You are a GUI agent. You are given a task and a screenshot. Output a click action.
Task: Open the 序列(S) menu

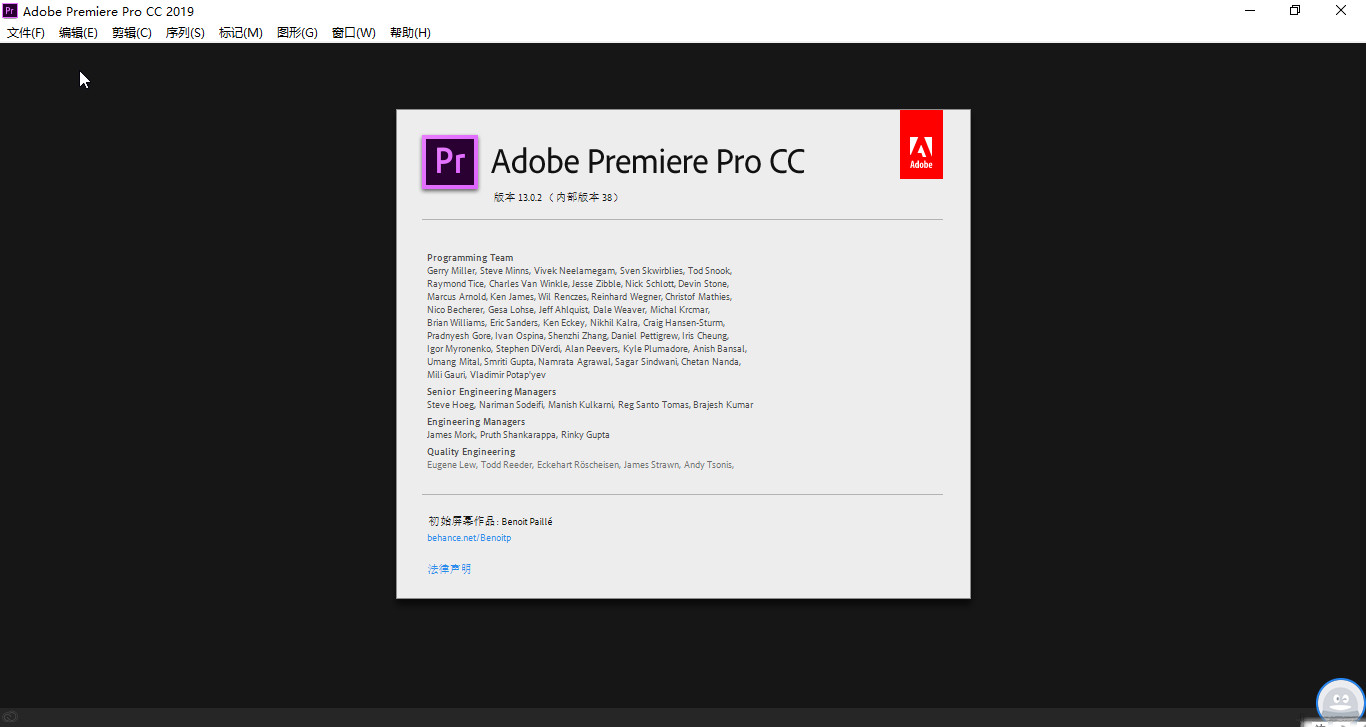[x=185, y=33]
